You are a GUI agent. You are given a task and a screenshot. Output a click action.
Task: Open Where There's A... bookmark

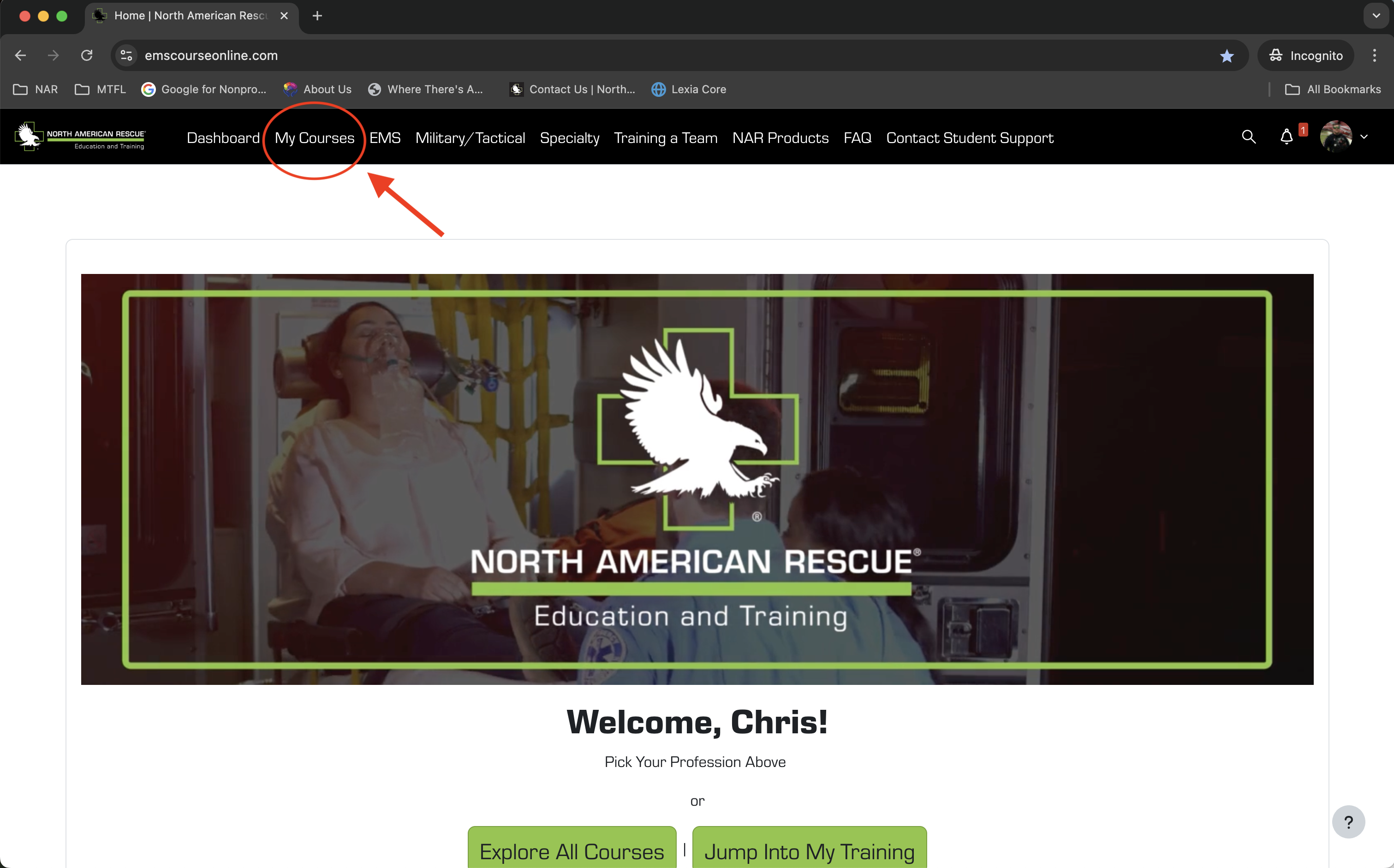(x=425, y=89)
